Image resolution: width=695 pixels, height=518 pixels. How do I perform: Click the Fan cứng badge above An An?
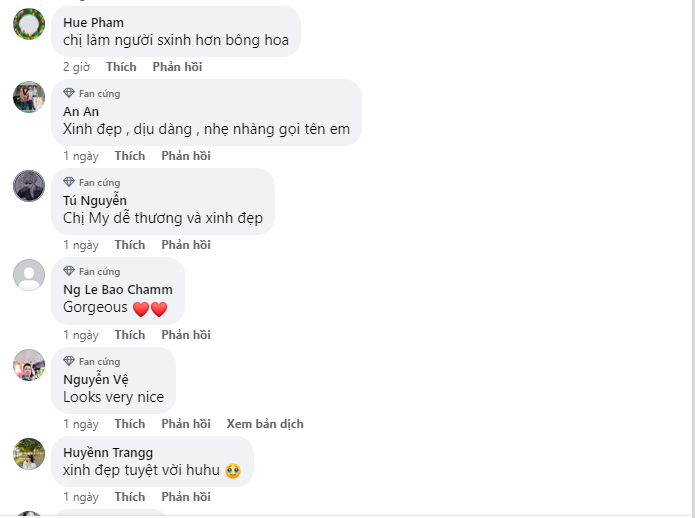point(92,93)
